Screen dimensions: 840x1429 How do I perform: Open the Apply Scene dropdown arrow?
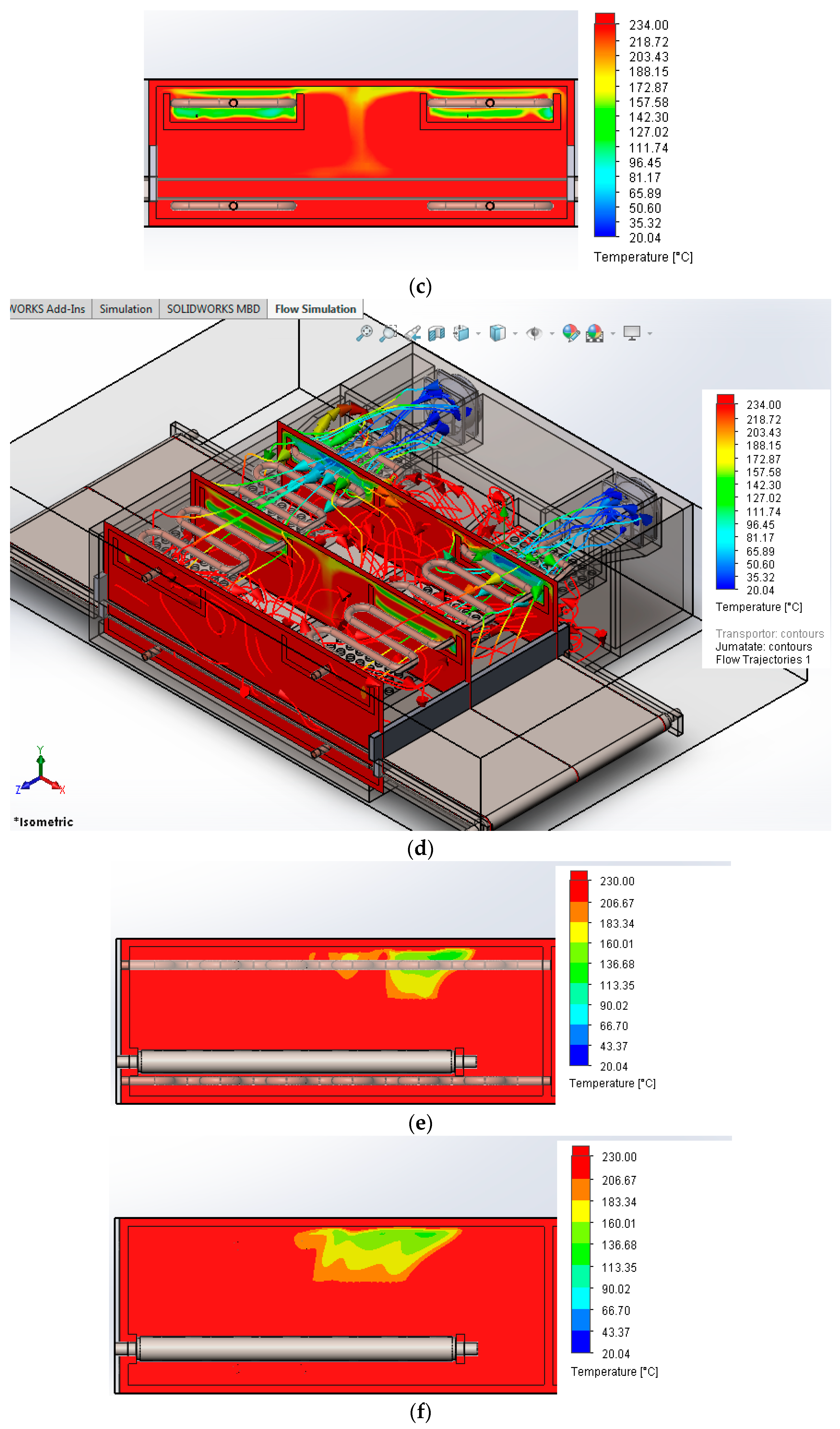[613, 334]
